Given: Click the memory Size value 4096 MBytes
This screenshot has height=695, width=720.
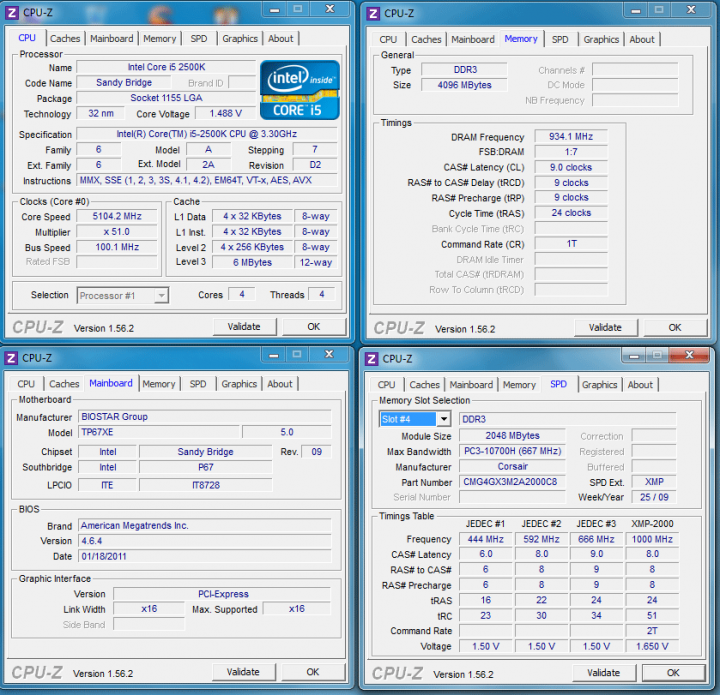Looking at the screenshot, I should tap(464, 85).
